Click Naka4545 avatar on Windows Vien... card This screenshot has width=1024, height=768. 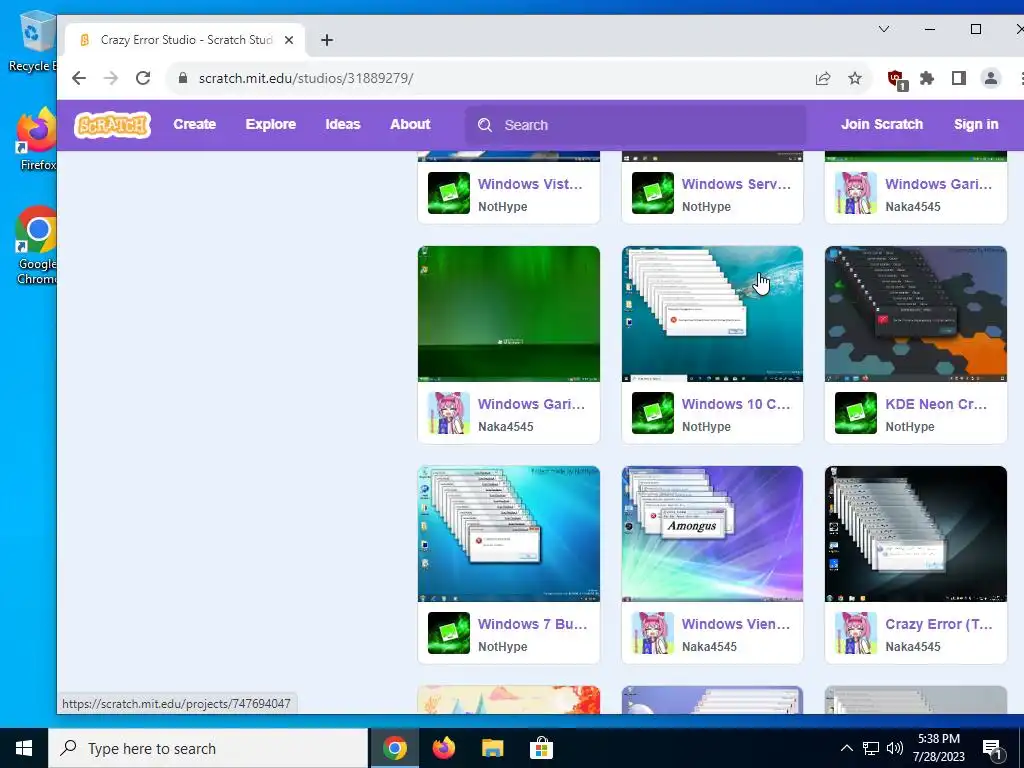click(x=652, y=633)
